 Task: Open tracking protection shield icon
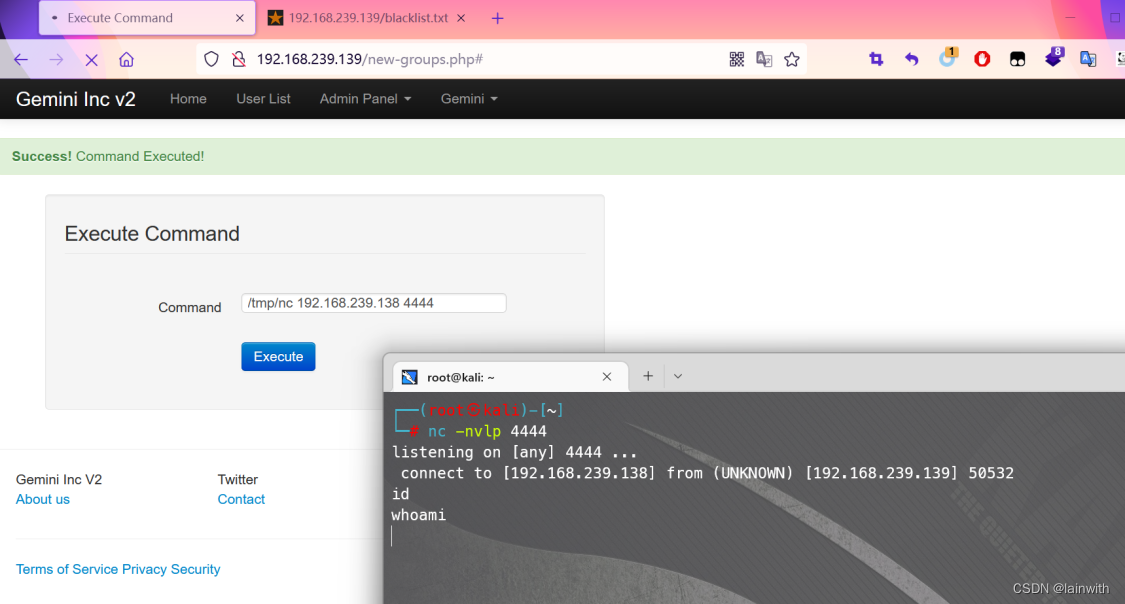[x=211, y=60]
